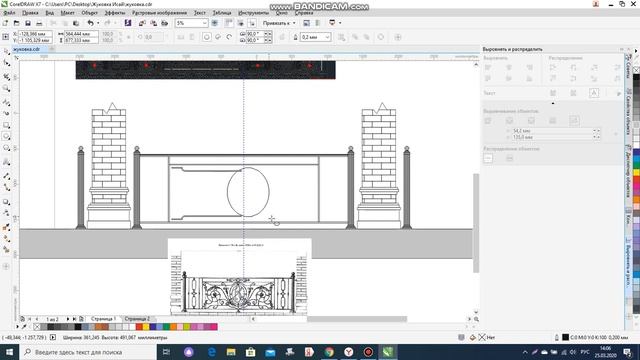Select the жуковка.cdr document tab
Viewport: 640px width, 360px height.
(27, 49)
